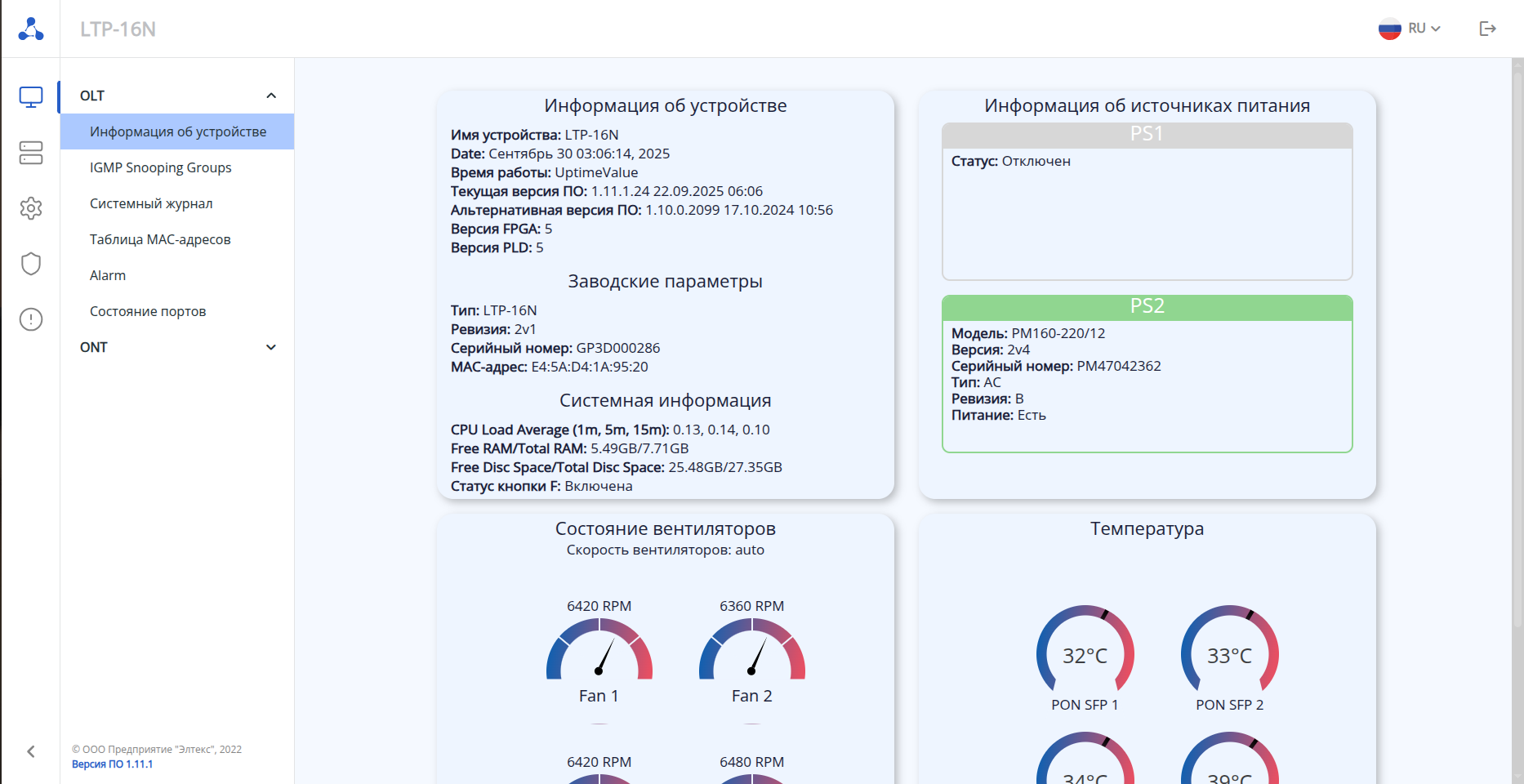Image resolution: width=1524 pixels, height=784 pixels.
Task: Click the Fan 1 speed gauge
Action: (x=599, y=649)
